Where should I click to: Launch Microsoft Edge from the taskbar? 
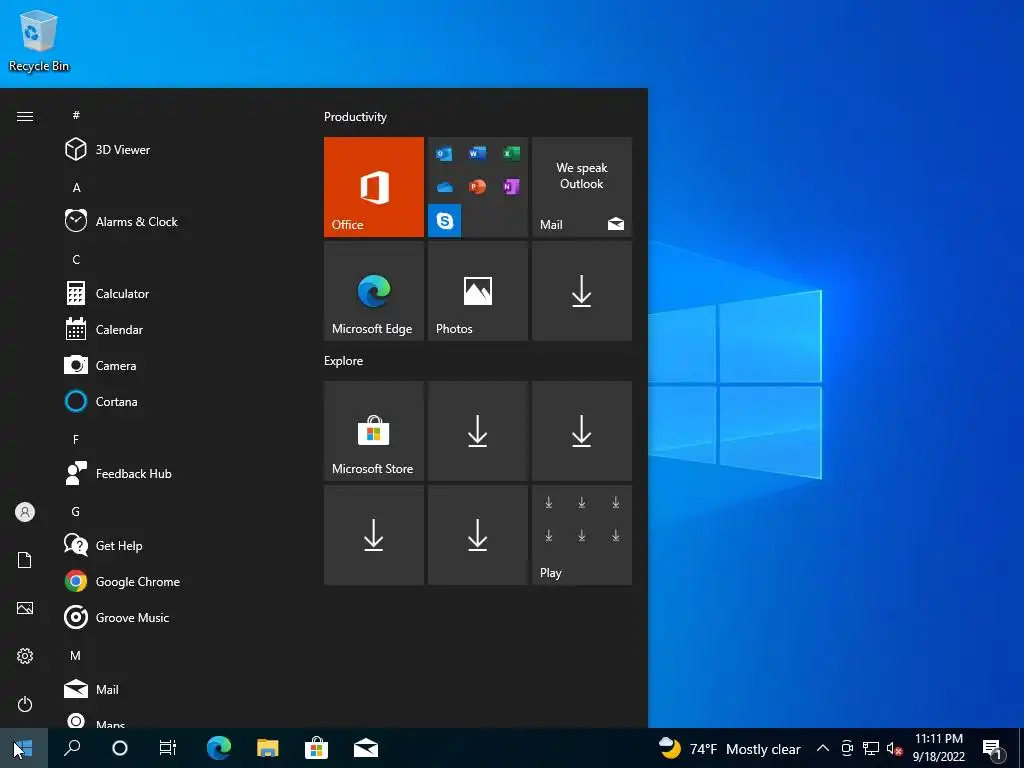click(219, 748)
